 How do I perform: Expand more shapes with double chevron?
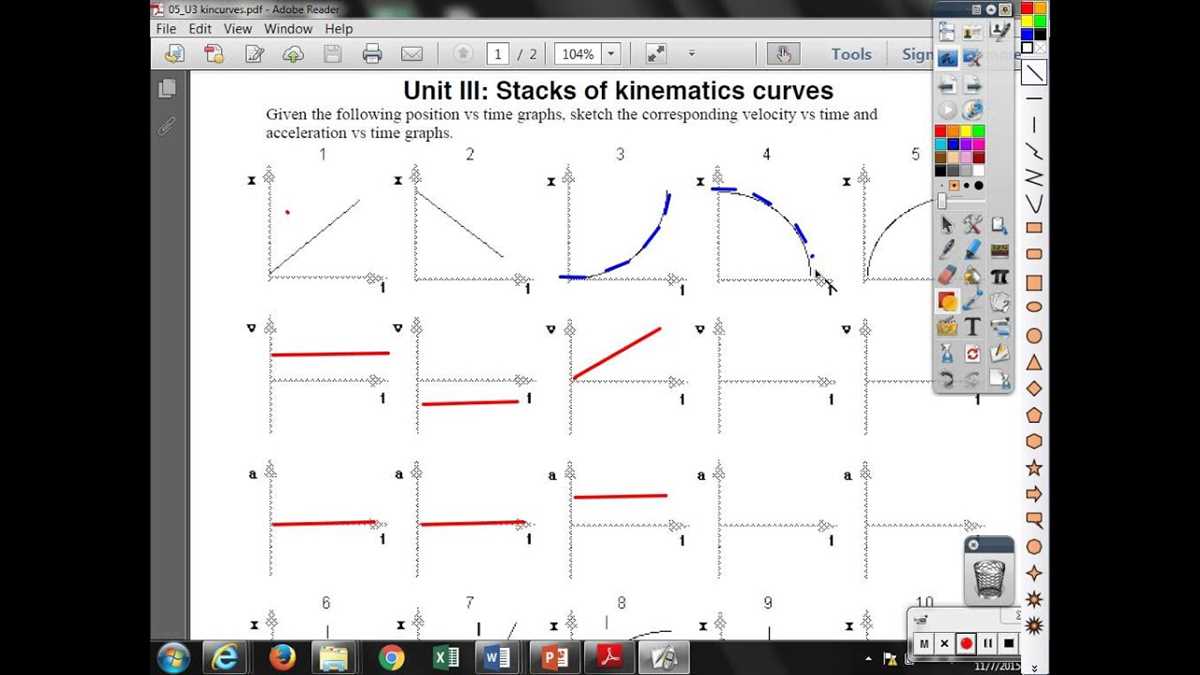pyautogui.click(x=1034, y=666)
